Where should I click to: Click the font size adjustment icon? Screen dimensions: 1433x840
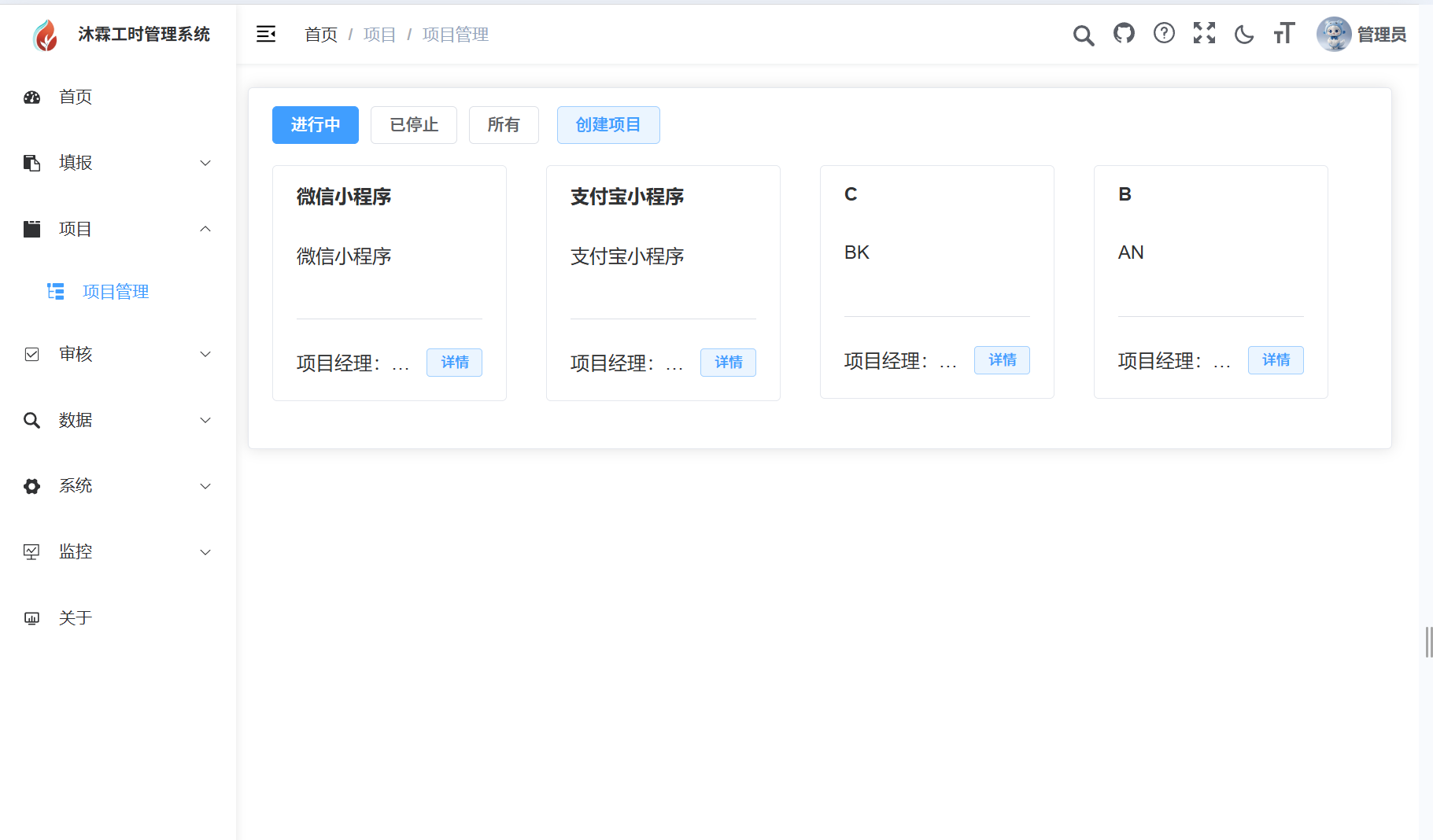pyautogui.click(x=1283, y=33)
